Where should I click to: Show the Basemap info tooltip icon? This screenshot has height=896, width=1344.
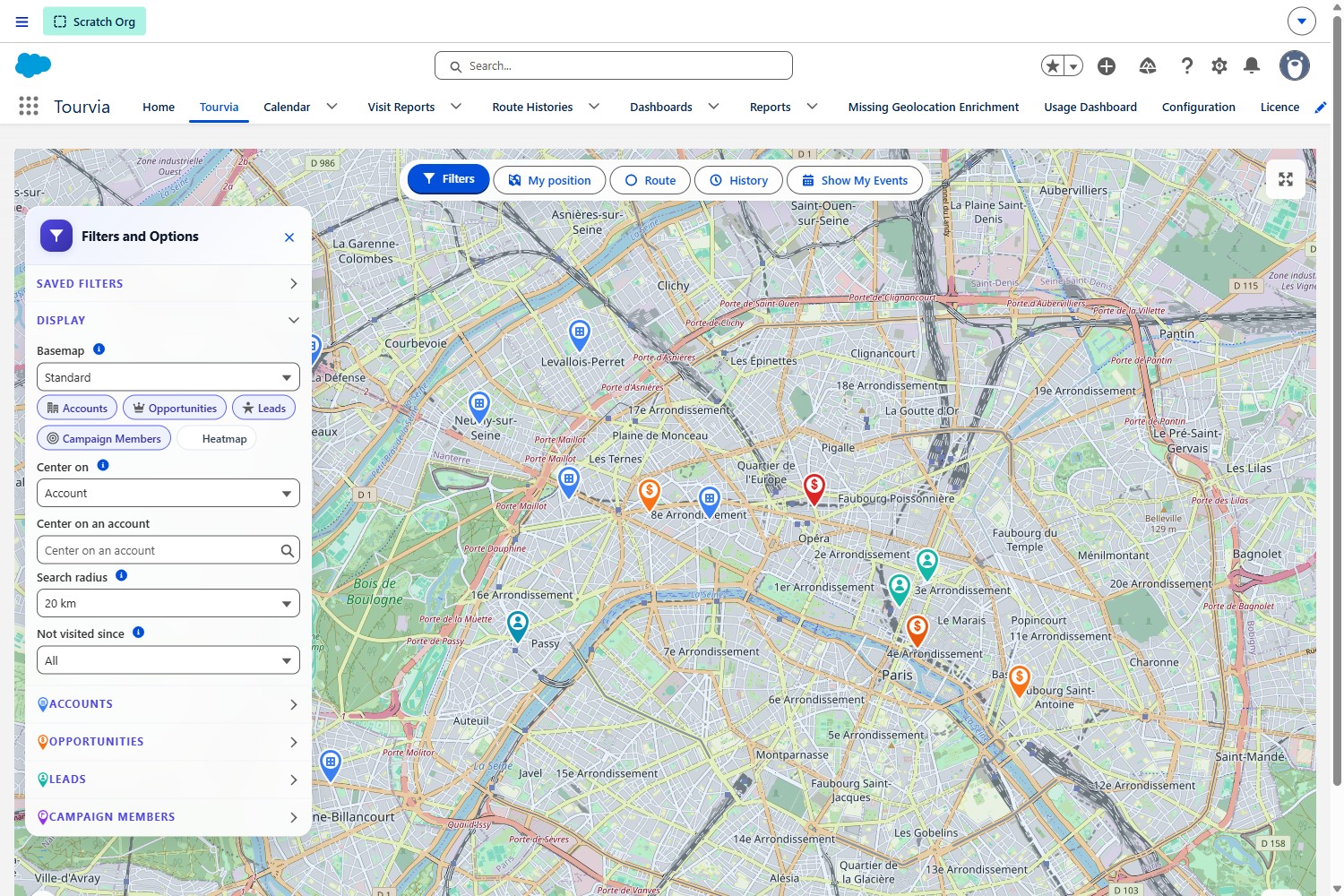(99, 349)
